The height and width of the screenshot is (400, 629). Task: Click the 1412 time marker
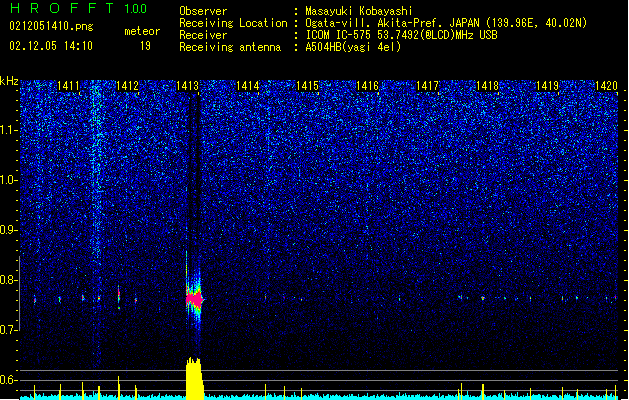[x=127, y=86]
